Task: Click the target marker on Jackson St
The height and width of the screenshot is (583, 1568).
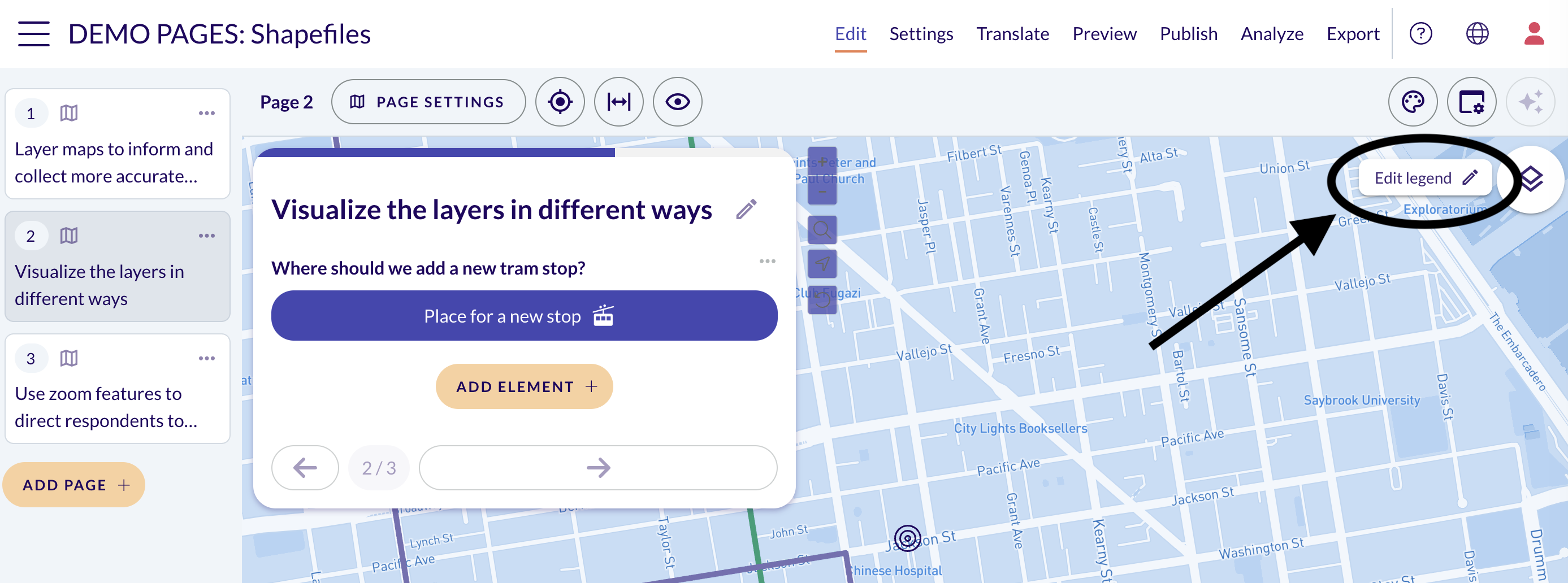Action: click(x=907, y=538)
